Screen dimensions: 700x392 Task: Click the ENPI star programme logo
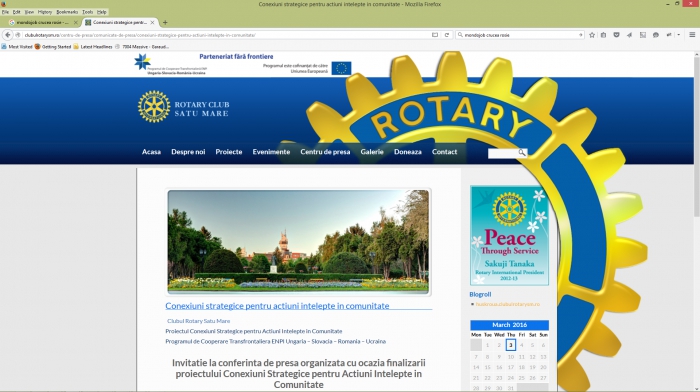pyautogui.click(x=143, y=62)
